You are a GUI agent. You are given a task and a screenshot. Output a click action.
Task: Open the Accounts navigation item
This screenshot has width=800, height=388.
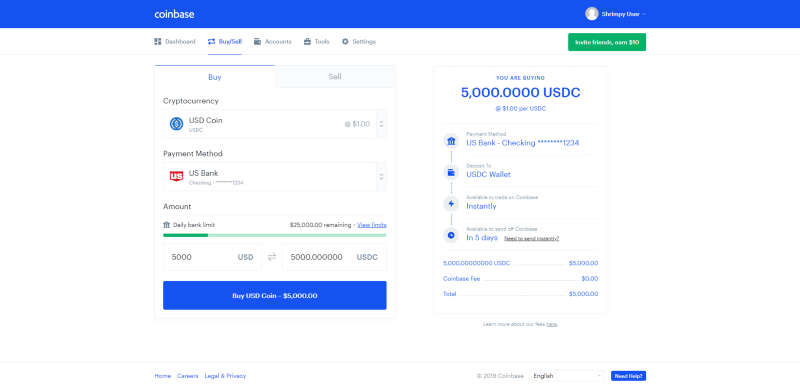[x=272, y=41]
